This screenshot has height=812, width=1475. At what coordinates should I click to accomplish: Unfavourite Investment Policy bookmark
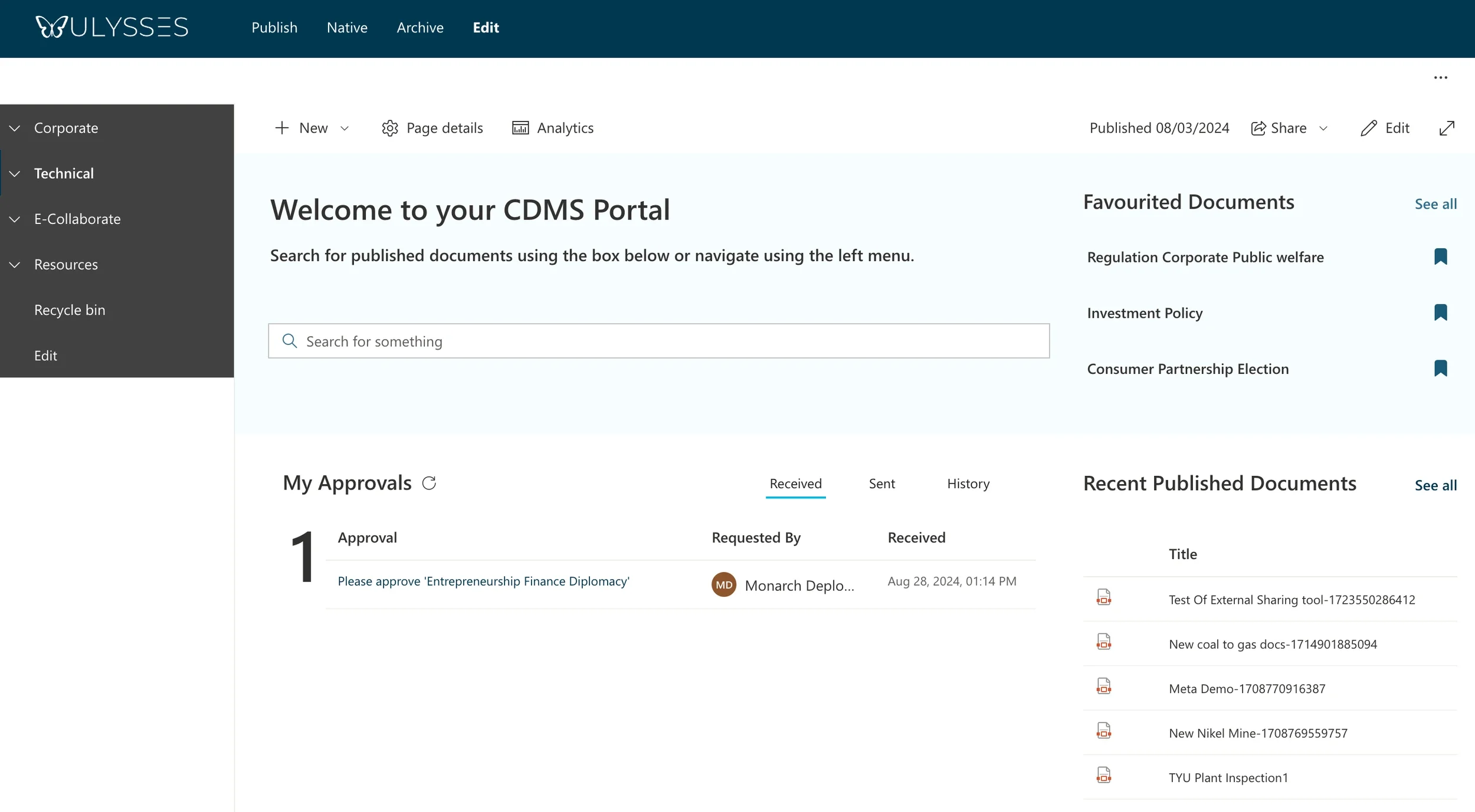click(x=1440, y=313)
